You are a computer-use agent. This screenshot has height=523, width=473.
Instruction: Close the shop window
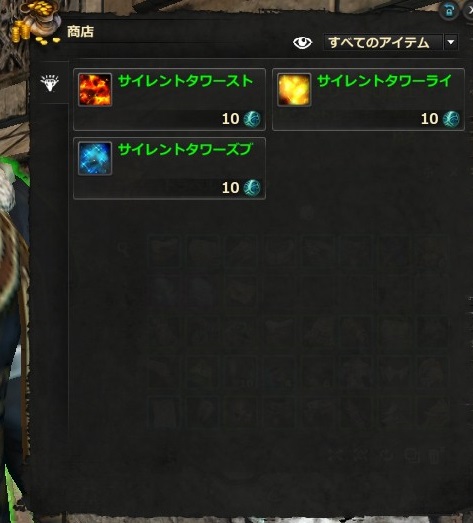coord(469,11)
